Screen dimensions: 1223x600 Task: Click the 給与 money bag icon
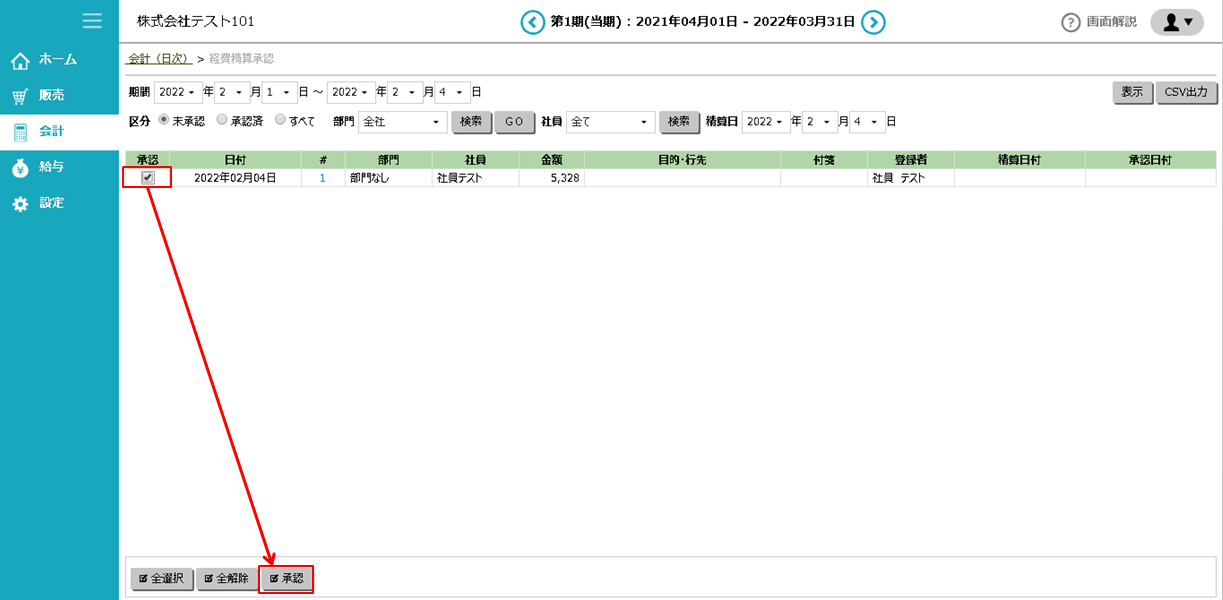(20, 168)
